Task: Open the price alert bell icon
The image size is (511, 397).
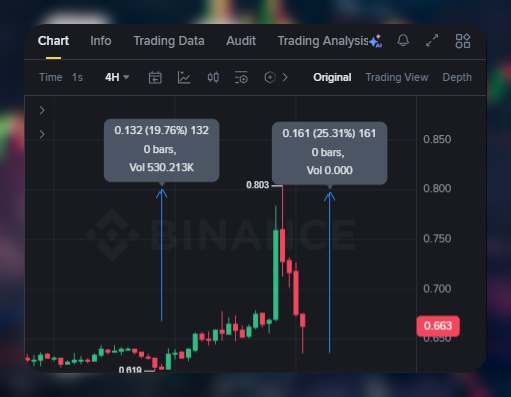Action: [x=403, y=41]
